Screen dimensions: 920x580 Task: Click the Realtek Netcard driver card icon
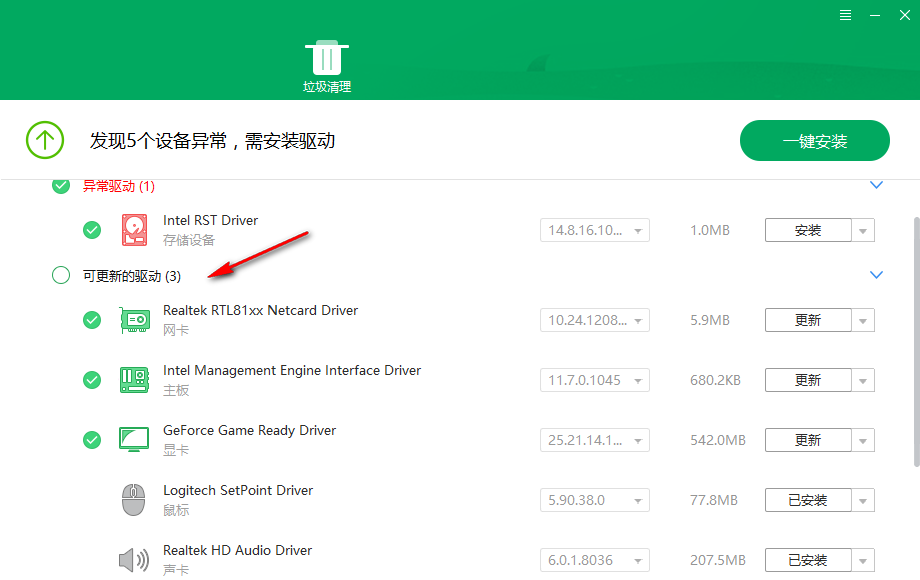(x=134, y=320)
